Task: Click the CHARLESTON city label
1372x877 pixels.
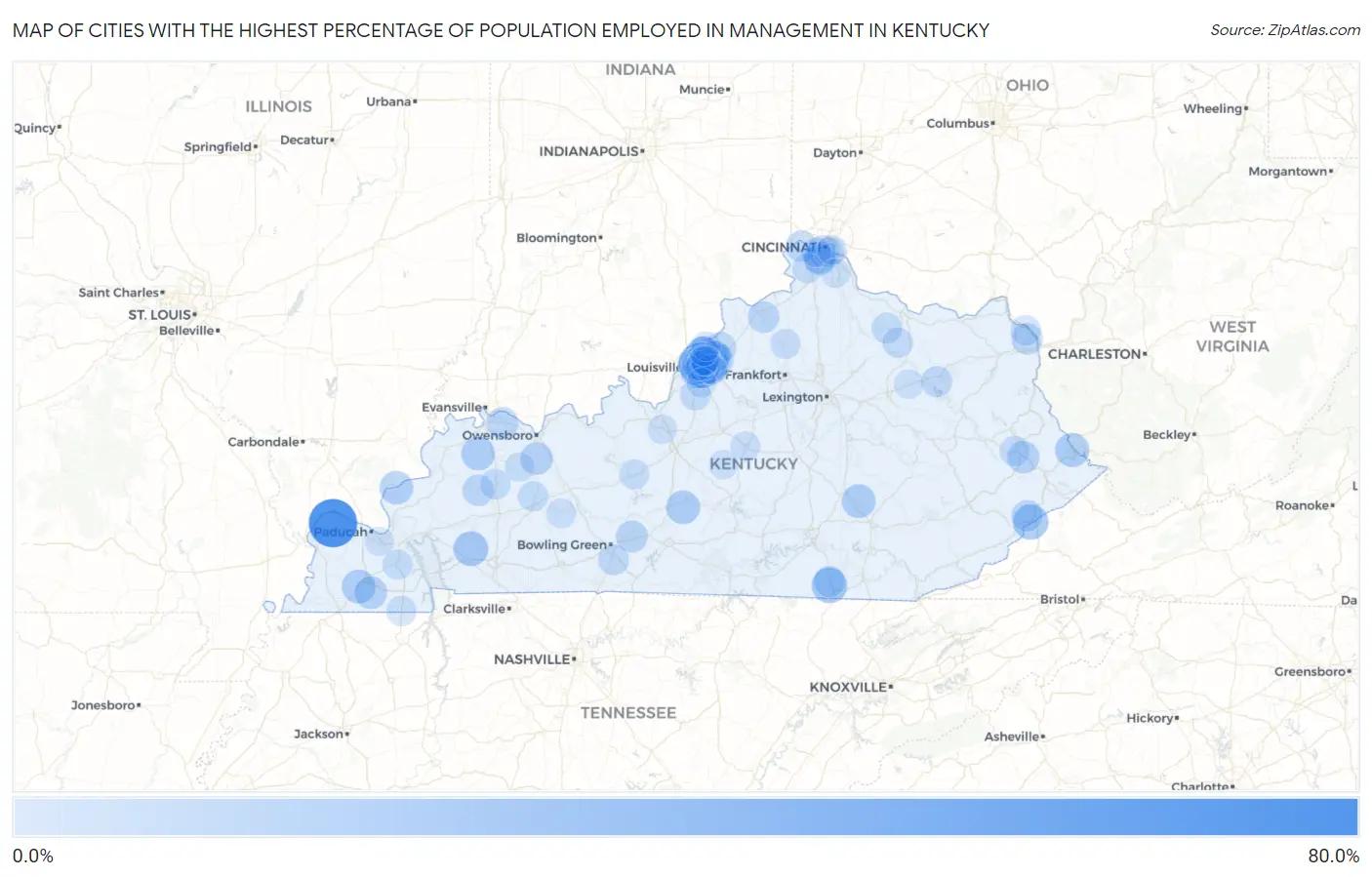Action: click(x=1094, y=354)
